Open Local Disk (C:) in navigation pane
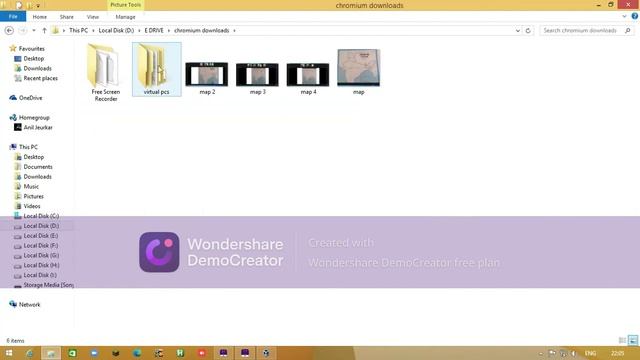Viewport: 640px width, 360px height. pyautogui.click(x=37, y=216)
